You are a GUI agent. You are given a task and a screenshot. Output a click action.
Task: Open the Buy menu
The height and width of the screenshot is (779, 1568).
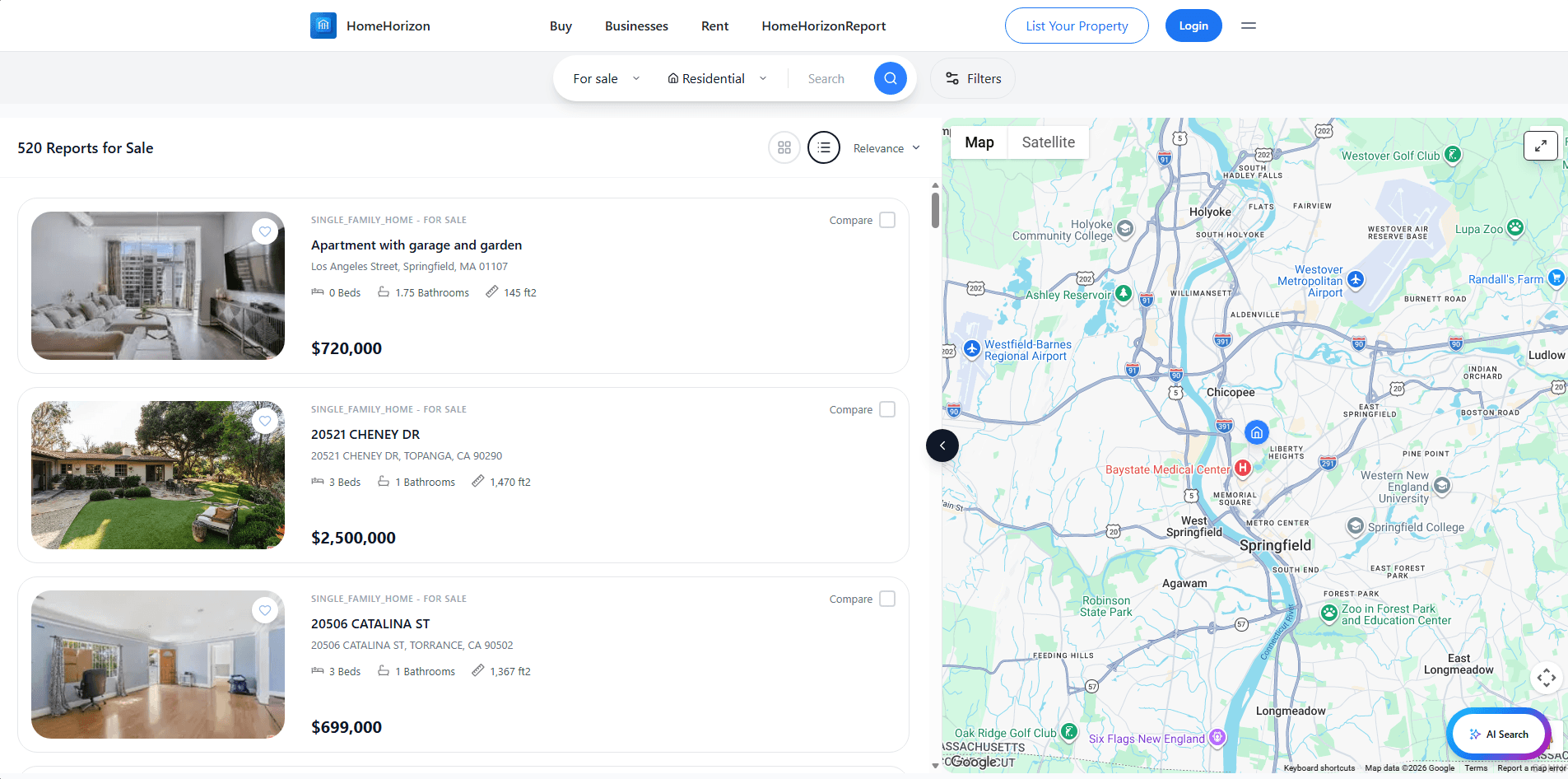pyautogui.click(x=561, y=26)
